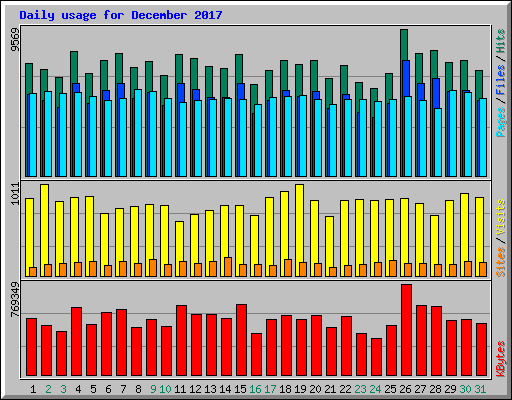The width and height of the screenshot is (512, 400).
Task: Click day label 1 on x-axis
Action: 33,389
